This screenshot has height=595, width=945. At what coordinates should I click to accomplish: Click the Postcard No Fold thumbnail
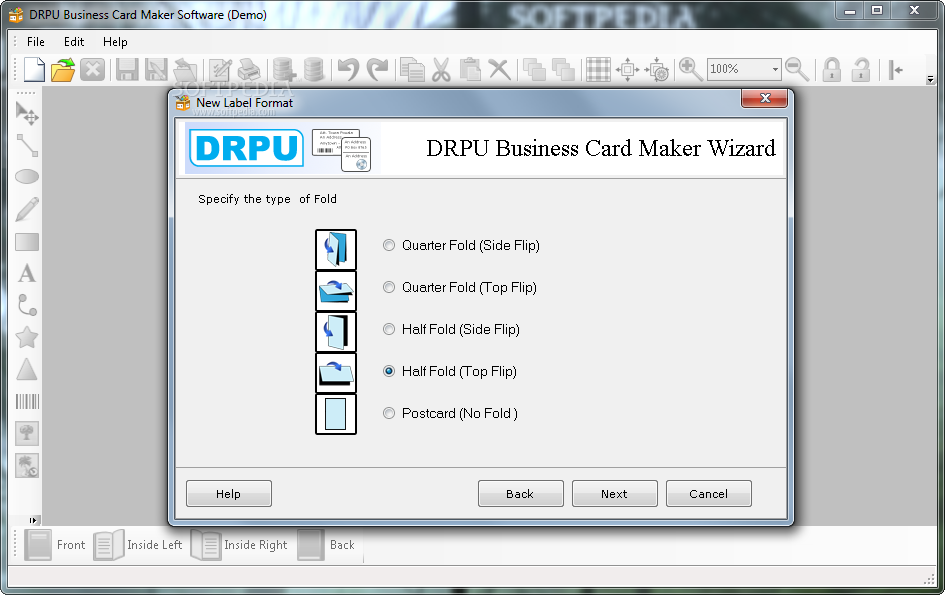(x=336, y=414)
